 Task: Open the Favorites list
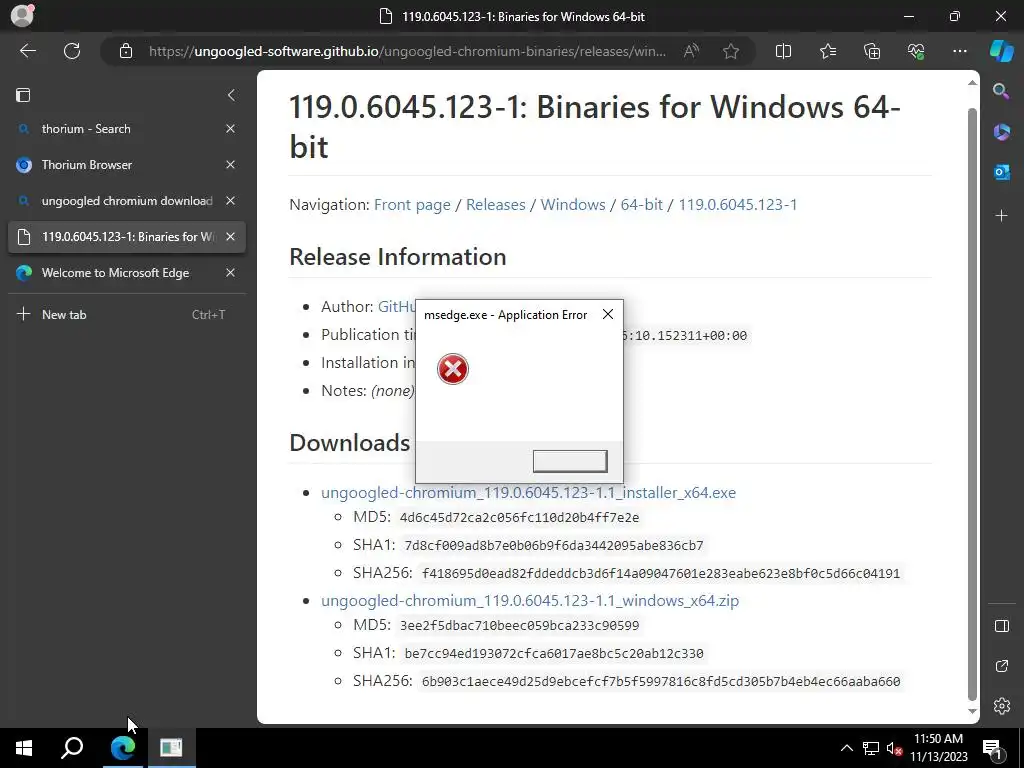(827, 51)
